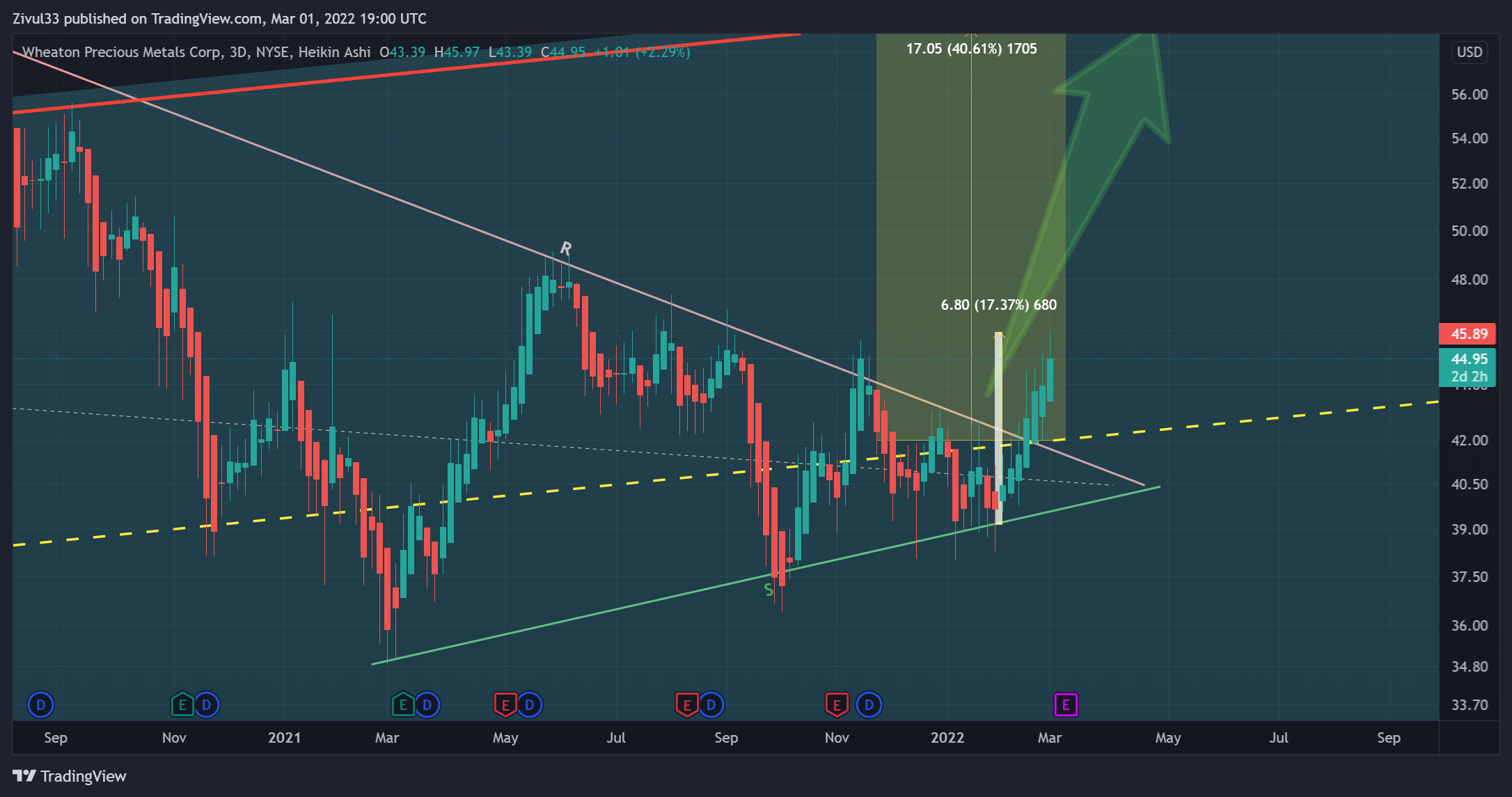The image size is (1512, 797).
Task: Open the red earnings marker near May 2021
Action: pos(505,705)
